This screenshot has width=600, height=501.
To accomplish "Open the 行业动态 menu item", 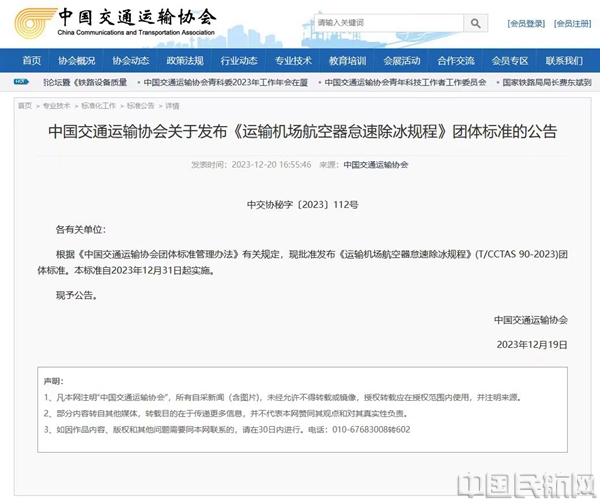I will (x=239, y=60).
